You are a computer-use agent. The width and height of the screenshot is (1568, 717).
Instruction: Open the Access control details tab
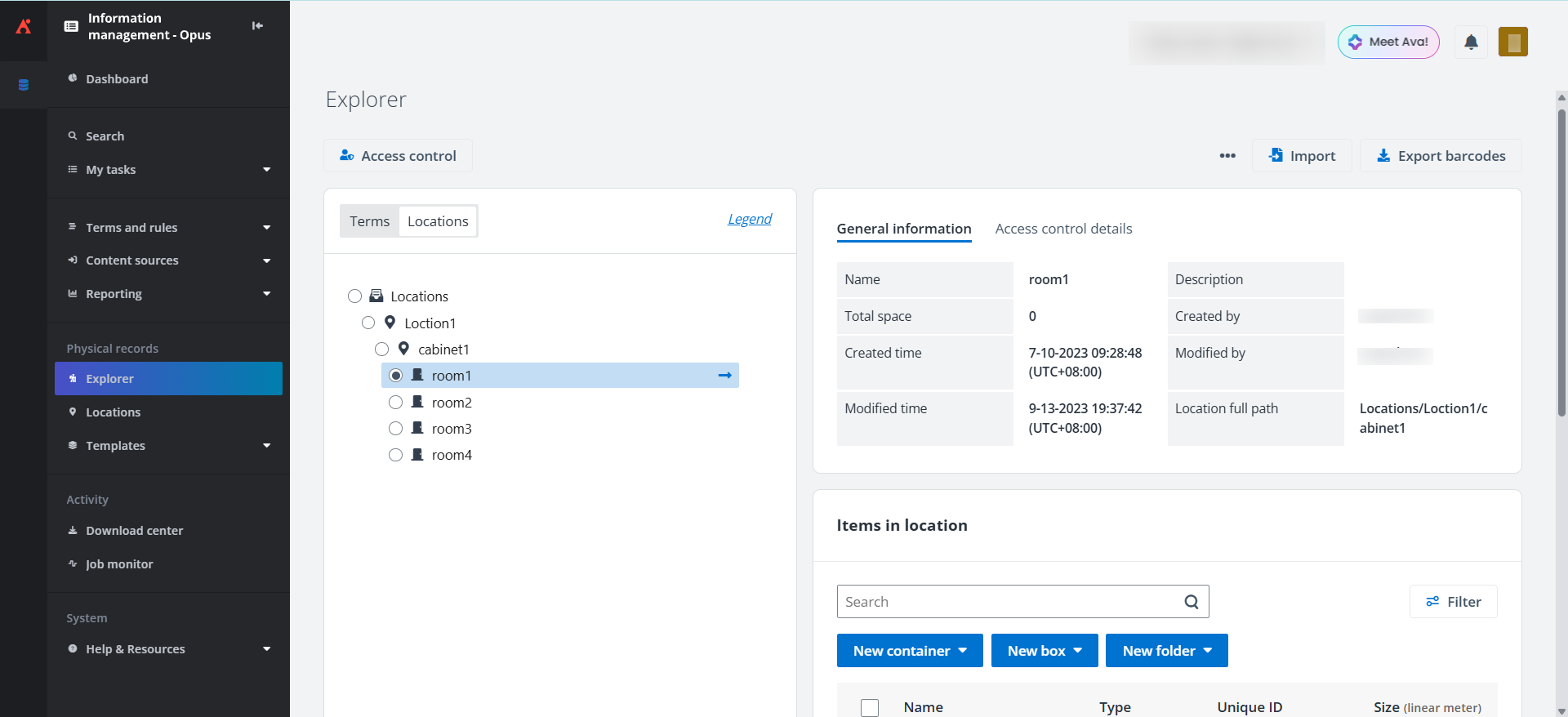[1063, 229]
